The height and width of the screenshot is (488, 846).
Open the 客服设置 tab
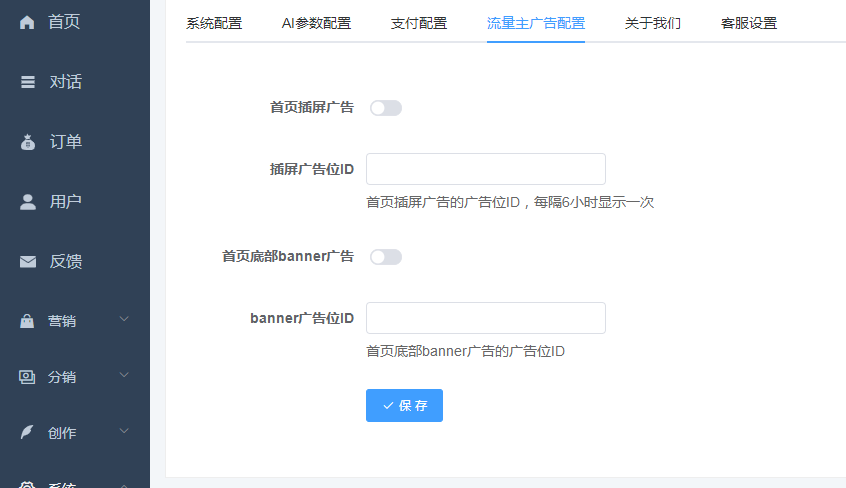(748, 23)
